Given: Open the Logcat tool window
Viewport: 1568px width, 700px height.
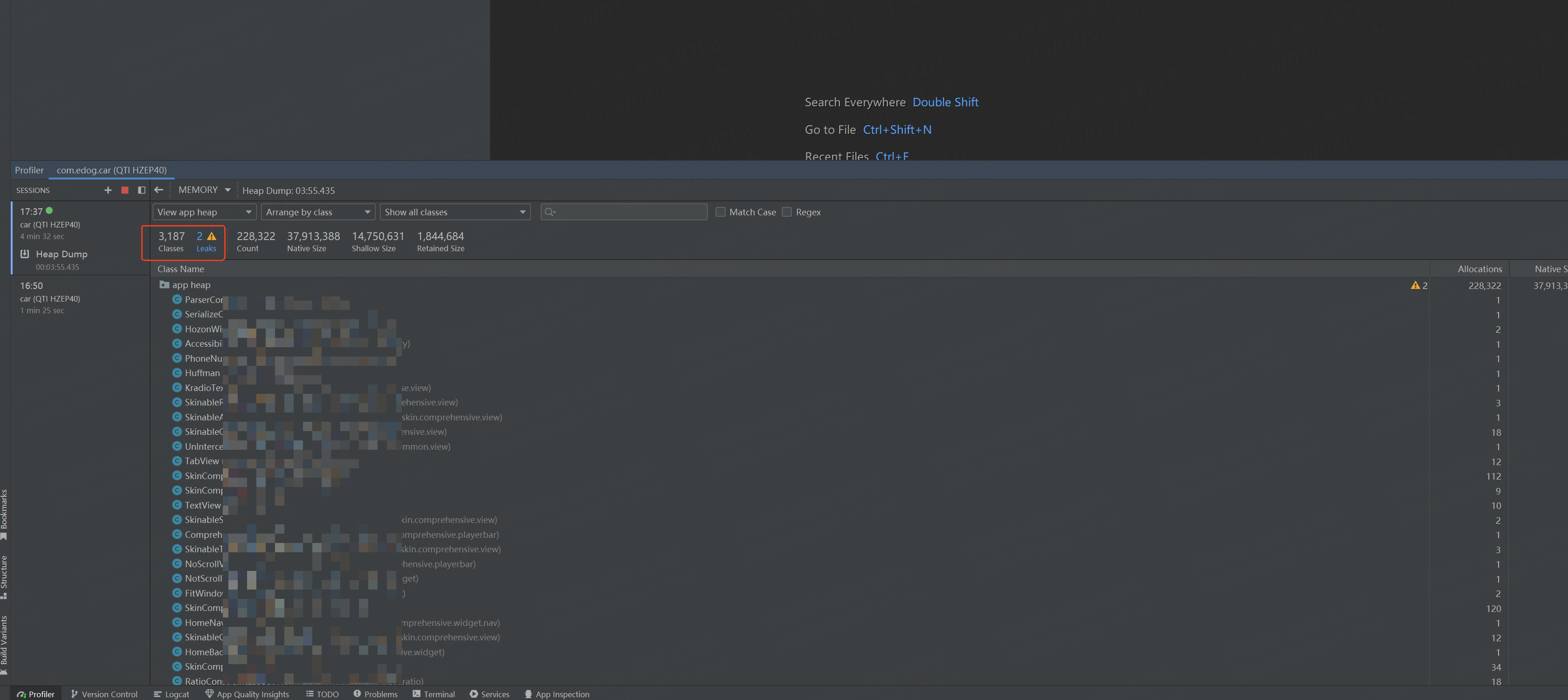Looking at the screenshot, I should (x=171, y=694).
